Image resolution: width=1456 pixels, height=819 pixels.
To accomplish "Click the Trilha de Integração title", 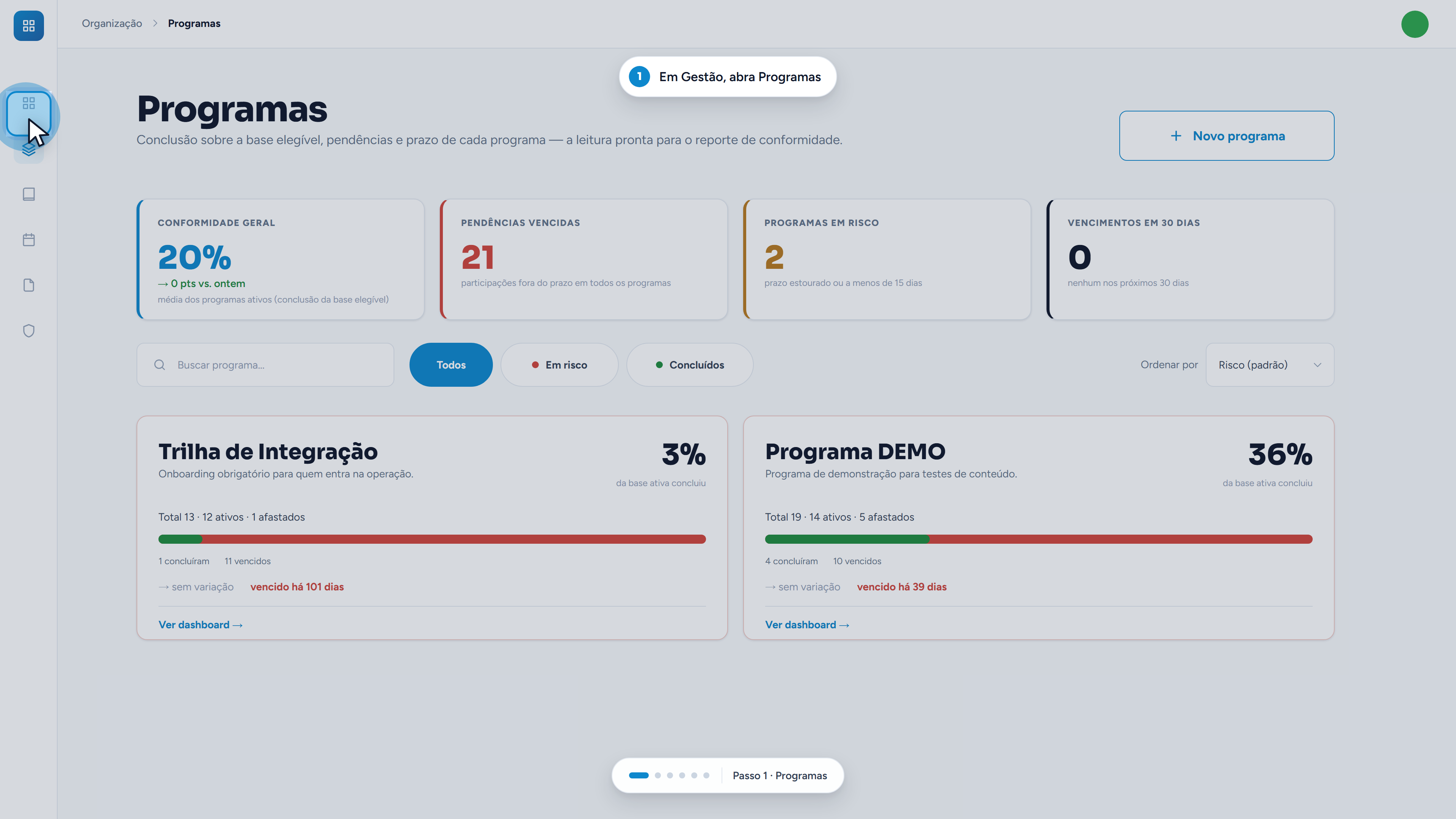I will coord(268,452).
